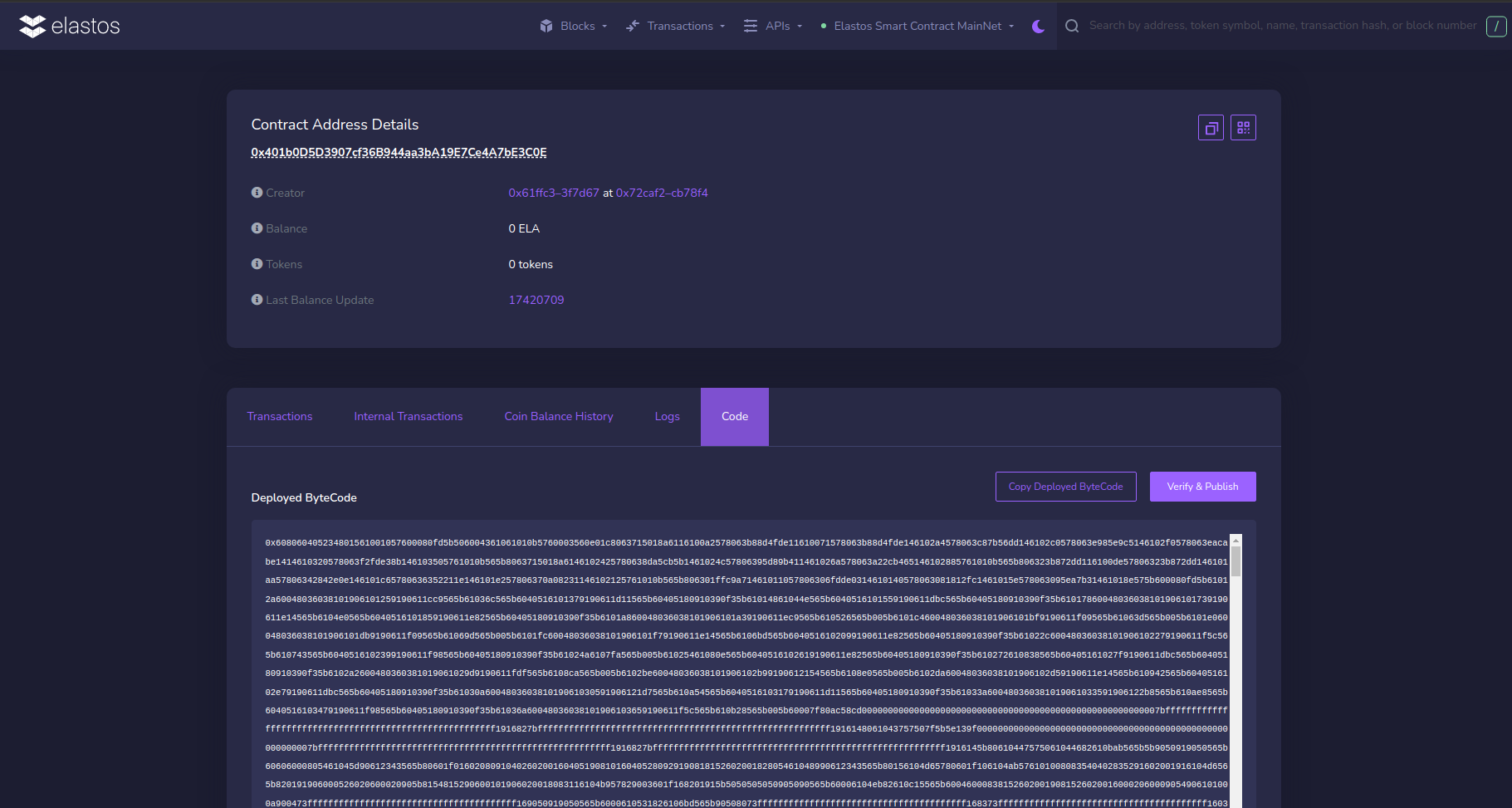Expand the Blocks dropdown menu

click(574, 26)
